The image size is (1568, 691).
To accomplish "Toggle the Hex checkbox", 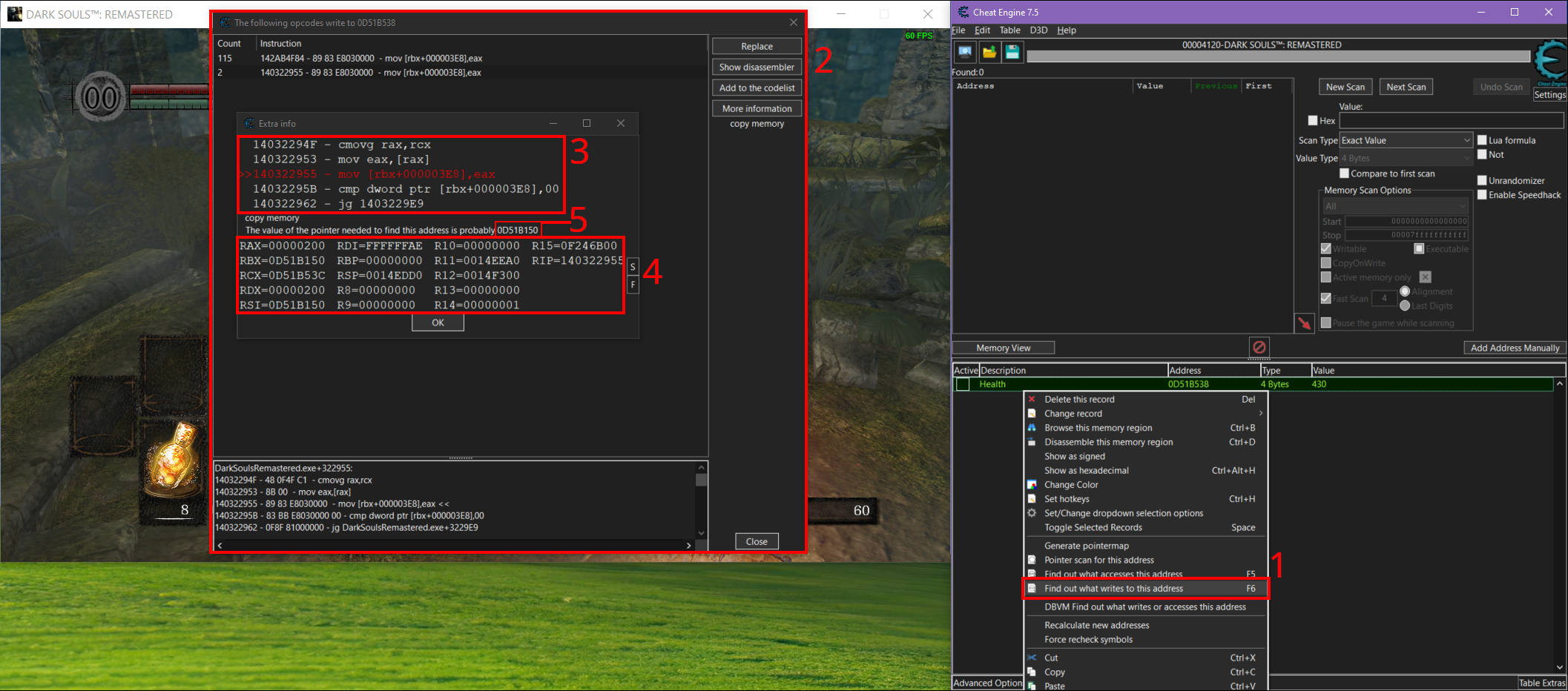I will pyautogui.click(x=1313, y=121).
